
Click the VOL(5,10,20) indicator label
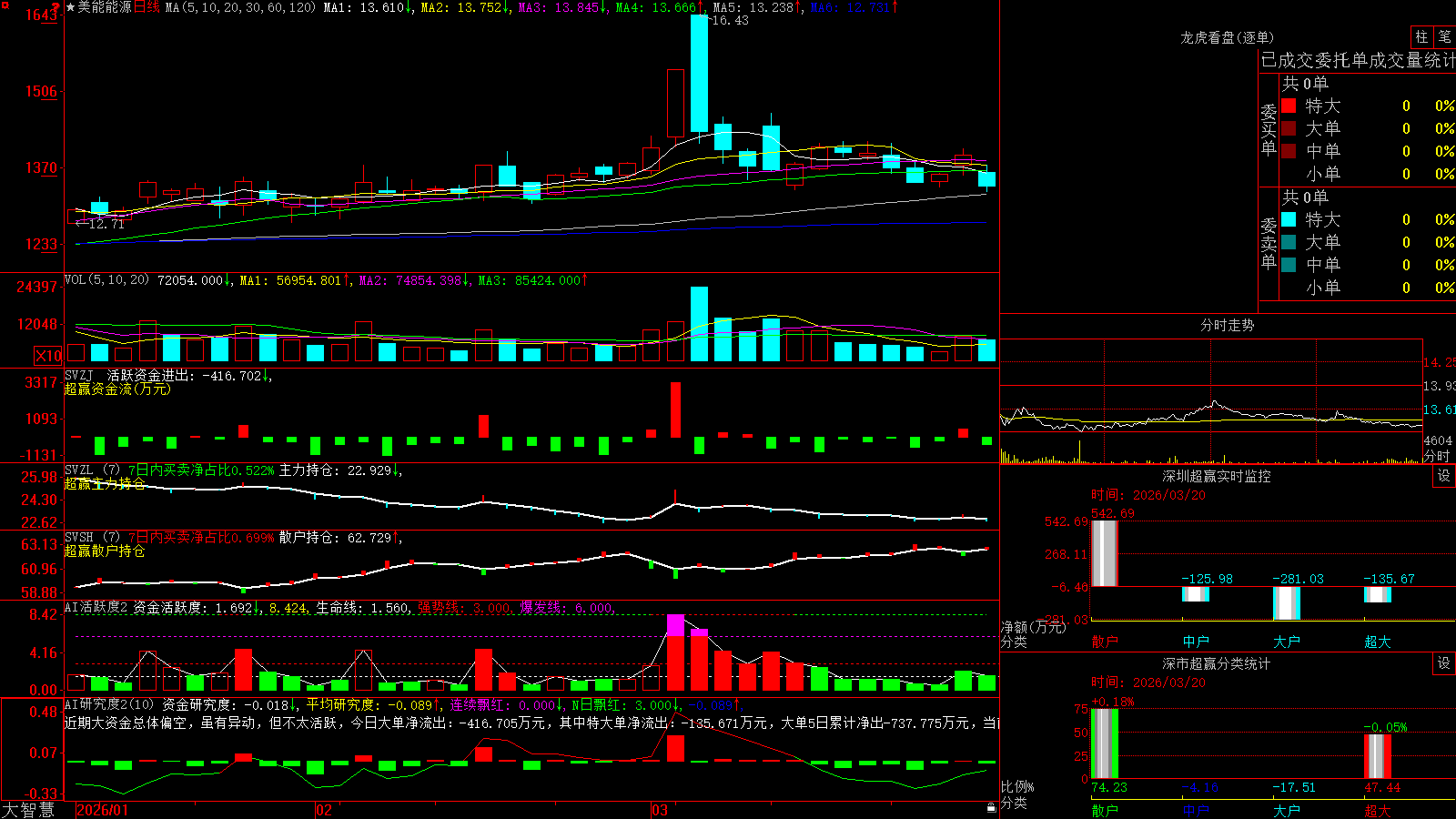tap(106, 280)
